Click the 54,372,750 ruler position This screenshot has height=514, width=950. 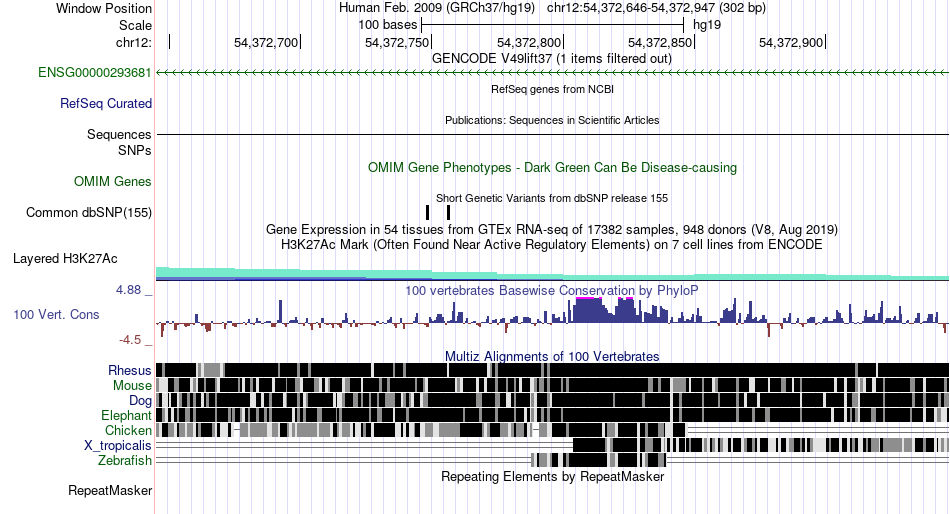[397, 42]
